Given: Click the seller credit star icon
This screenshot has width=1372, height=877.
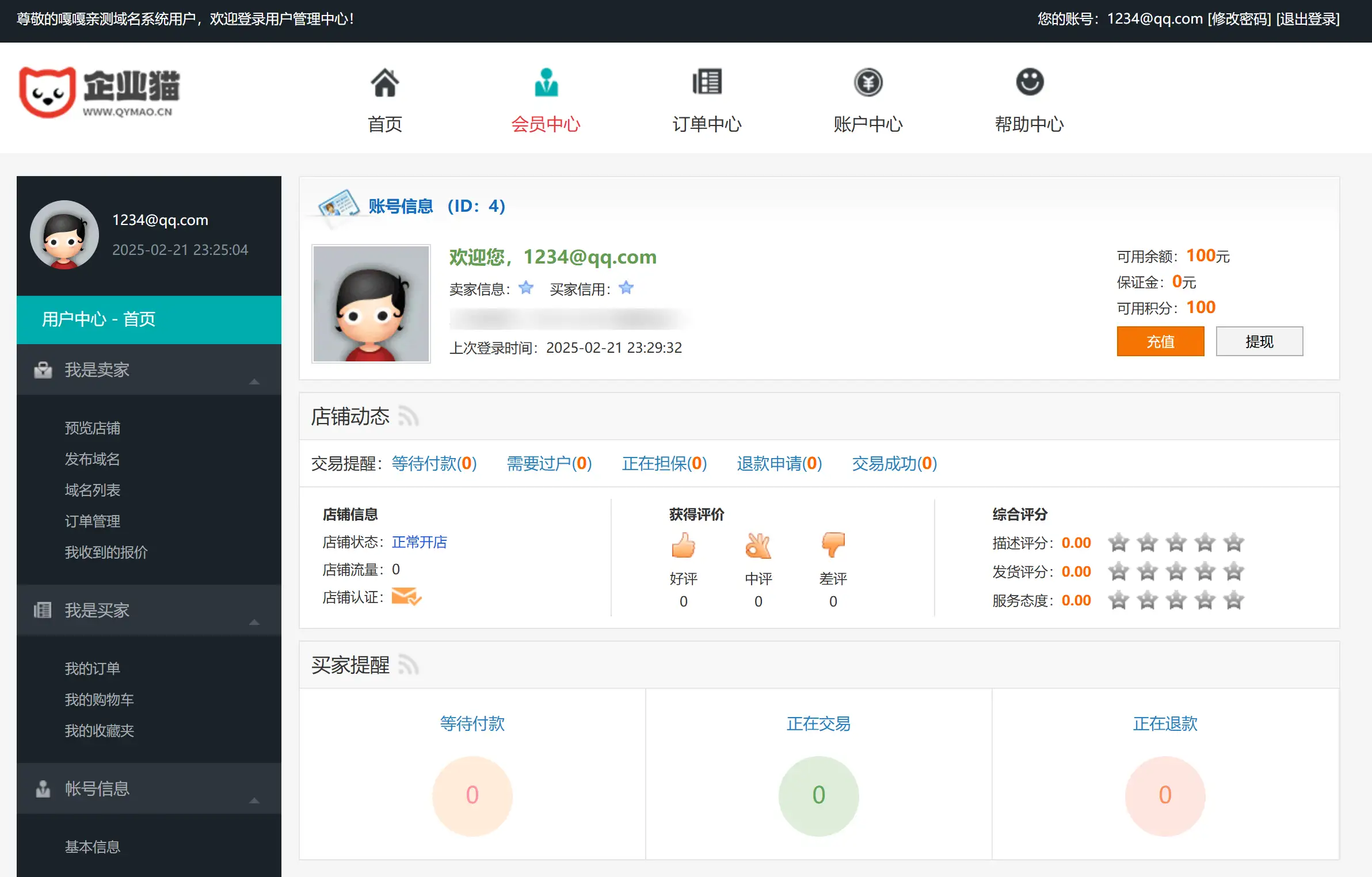Looking at the screenshot, I should pyautogui.click(x=525, y=288).
